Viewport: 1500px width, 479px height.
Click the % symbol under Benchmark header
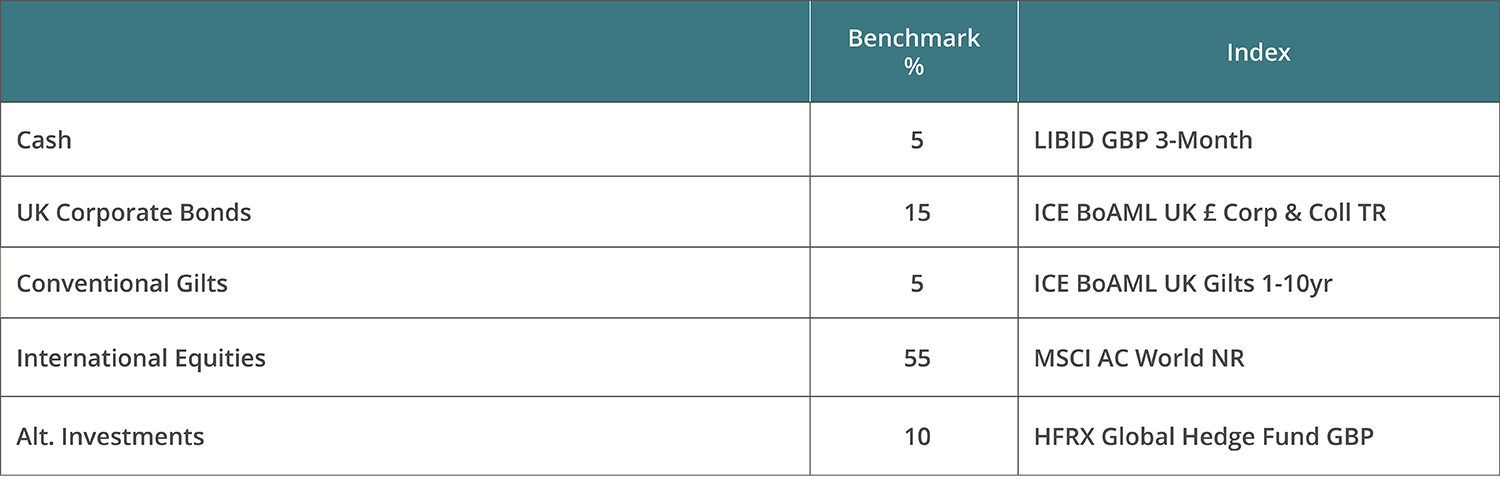coord(914,68)
